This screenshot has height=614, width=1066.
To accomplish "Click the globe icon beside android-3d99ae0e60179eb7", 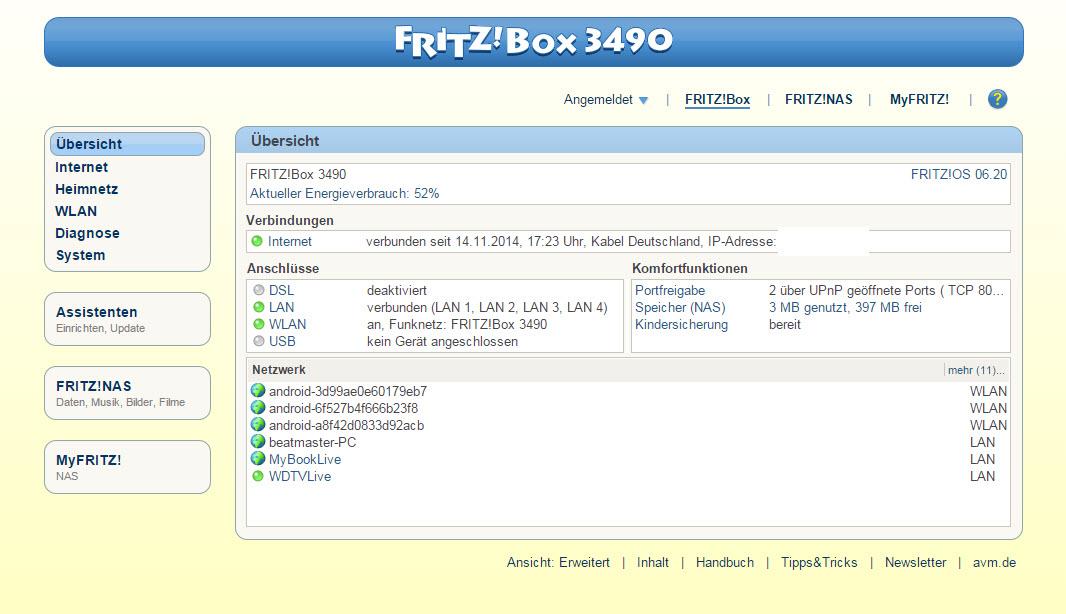I will click(258, 390).
